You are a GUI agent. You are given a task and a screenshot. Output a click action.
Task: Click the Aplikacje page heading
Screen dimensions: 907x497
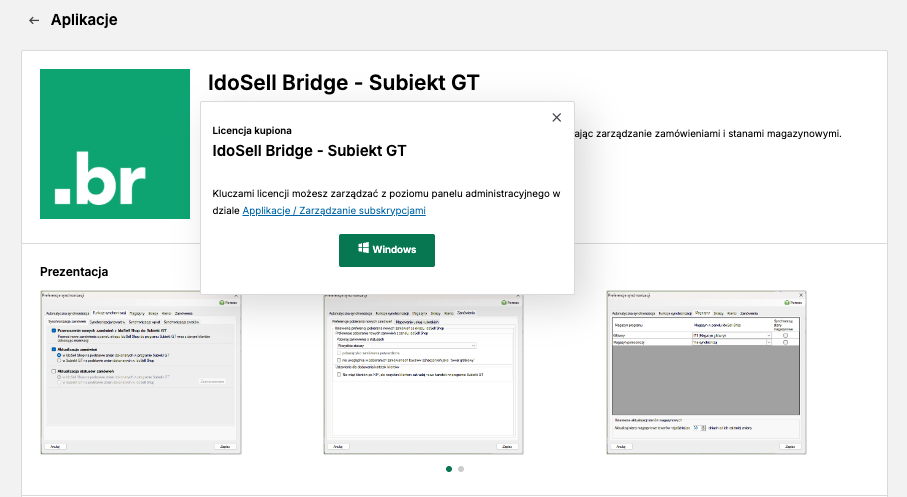[x=84, y=20]
